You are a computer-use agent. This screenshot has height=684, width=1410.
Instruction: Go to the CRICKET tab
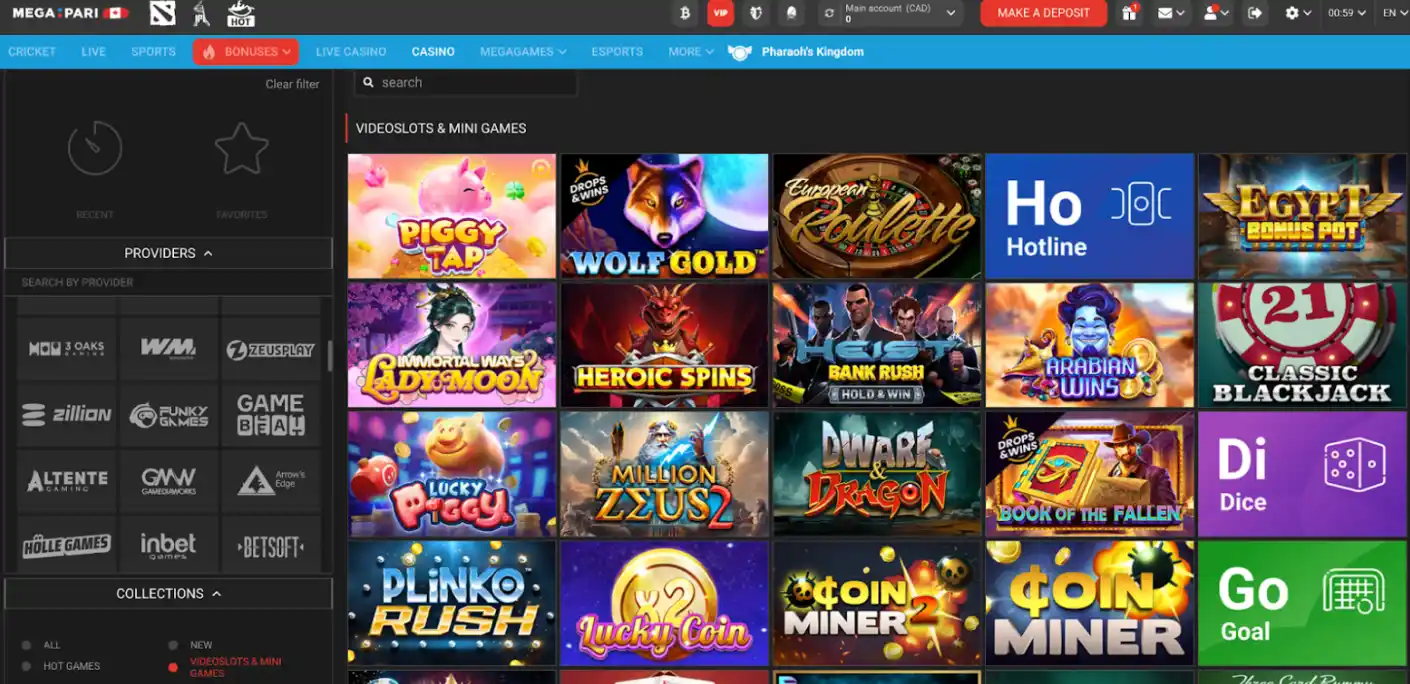point(32,52)
